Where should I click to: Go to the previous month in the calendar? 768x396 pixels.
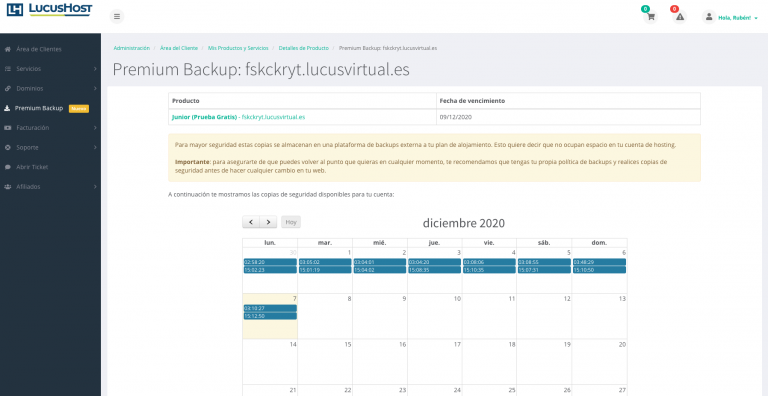251,222
